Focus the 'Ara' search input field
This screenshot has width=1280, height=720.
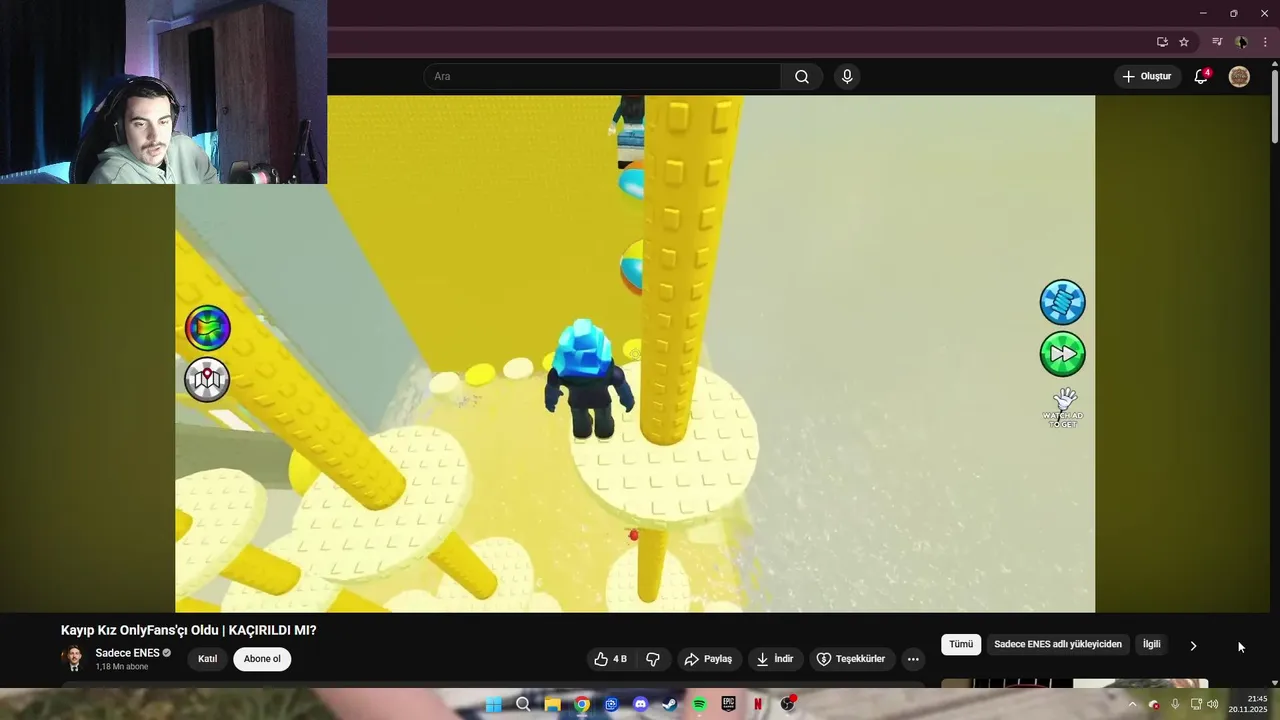click(602, 77)
